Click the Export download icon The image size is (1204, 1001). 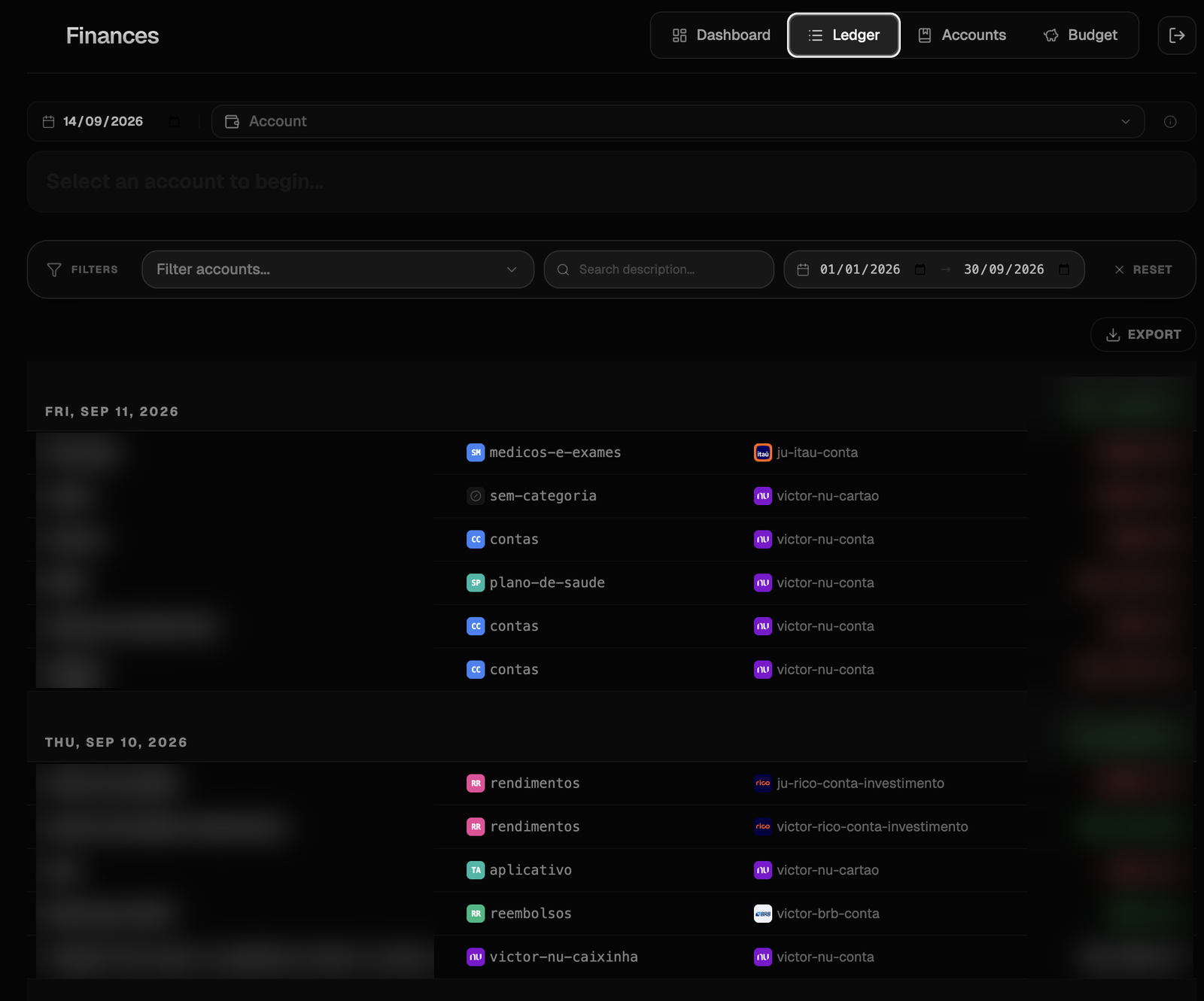tap(1113, 335)
